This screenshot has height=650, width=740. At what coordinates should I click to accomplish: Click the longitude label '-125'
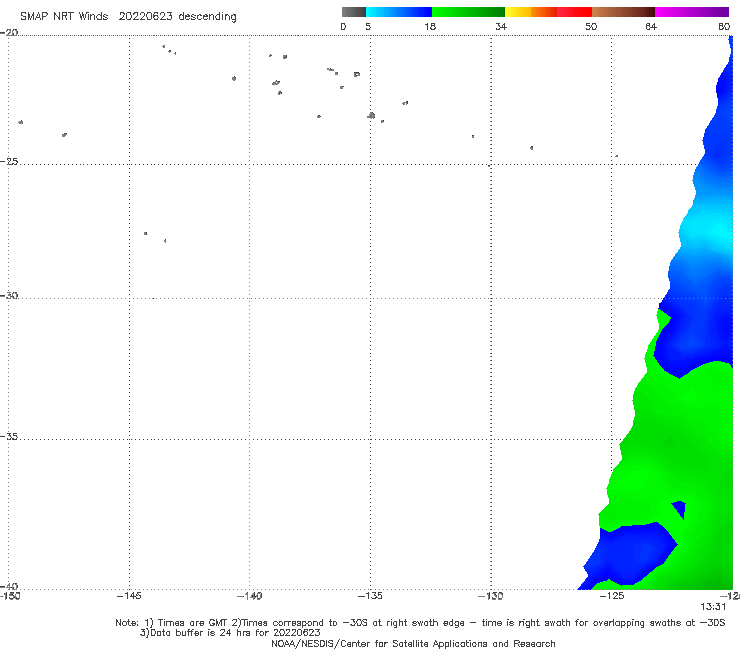pos(612,596)
